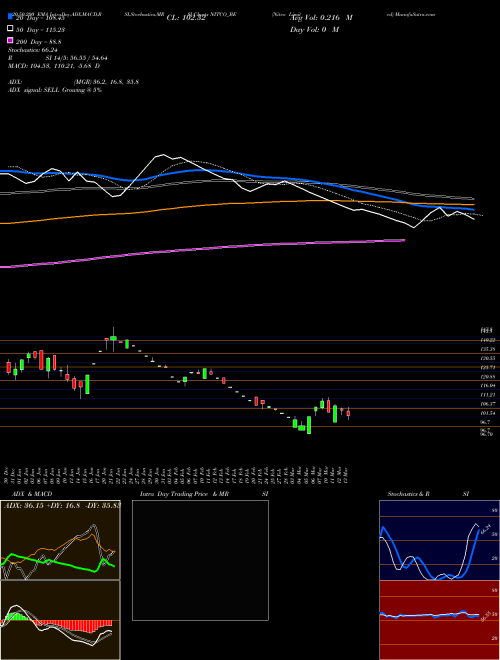The width and height of the screenshot is (500, 660).
Task: Click the MACD: 104.53, 110.21, -5.68 line
Action: [x=54, y=66]
